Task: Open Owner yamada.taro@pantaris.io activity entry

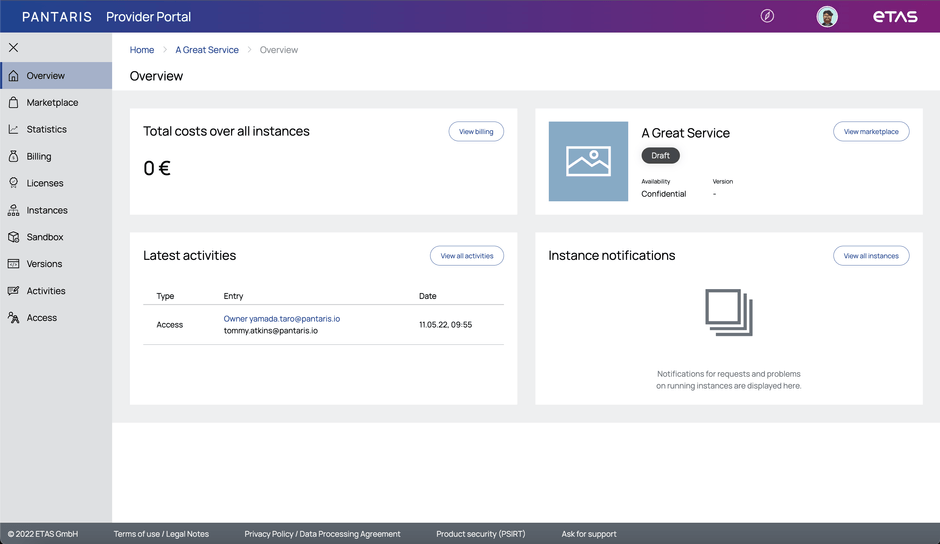Action: [x=282, y=319]
